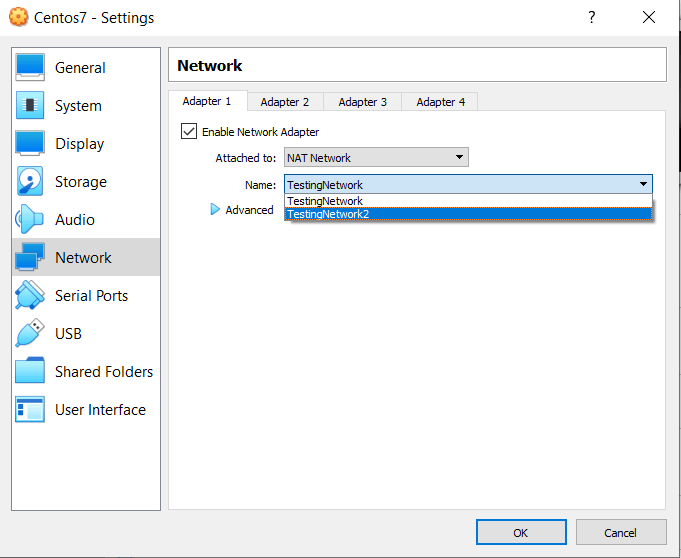
Task: Open the Shared Folders folder icon
Action: [x=30, y=371]
